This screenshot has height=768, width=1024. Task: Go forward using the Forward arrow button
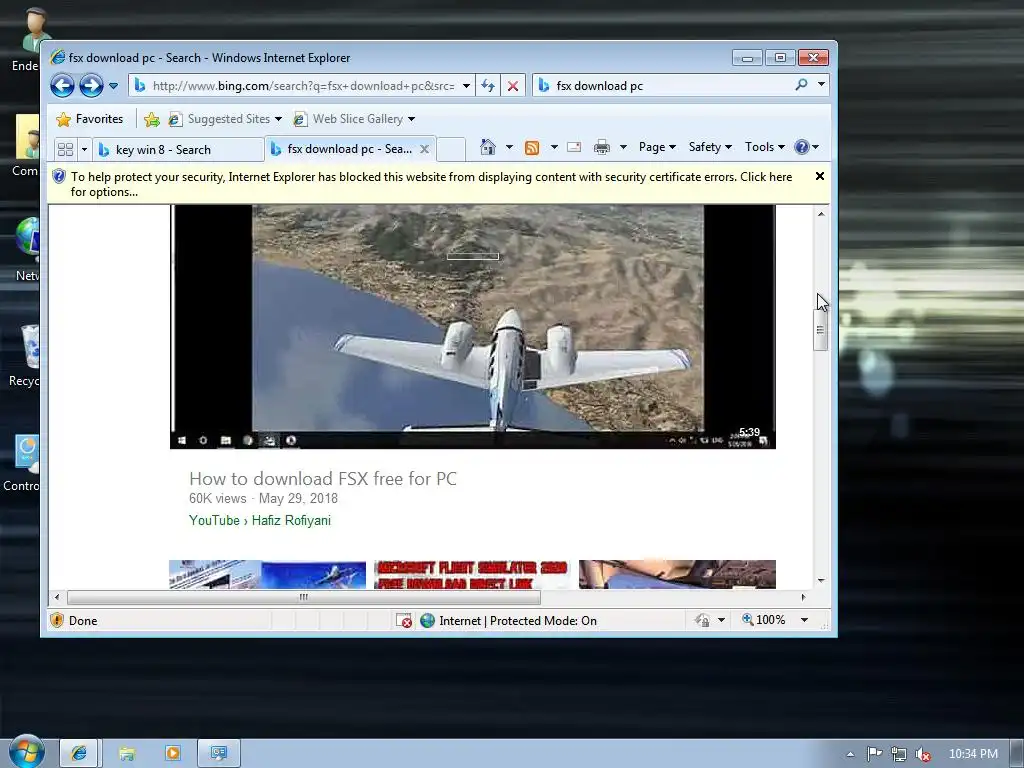pyautogui.click(x=91, y=86)
